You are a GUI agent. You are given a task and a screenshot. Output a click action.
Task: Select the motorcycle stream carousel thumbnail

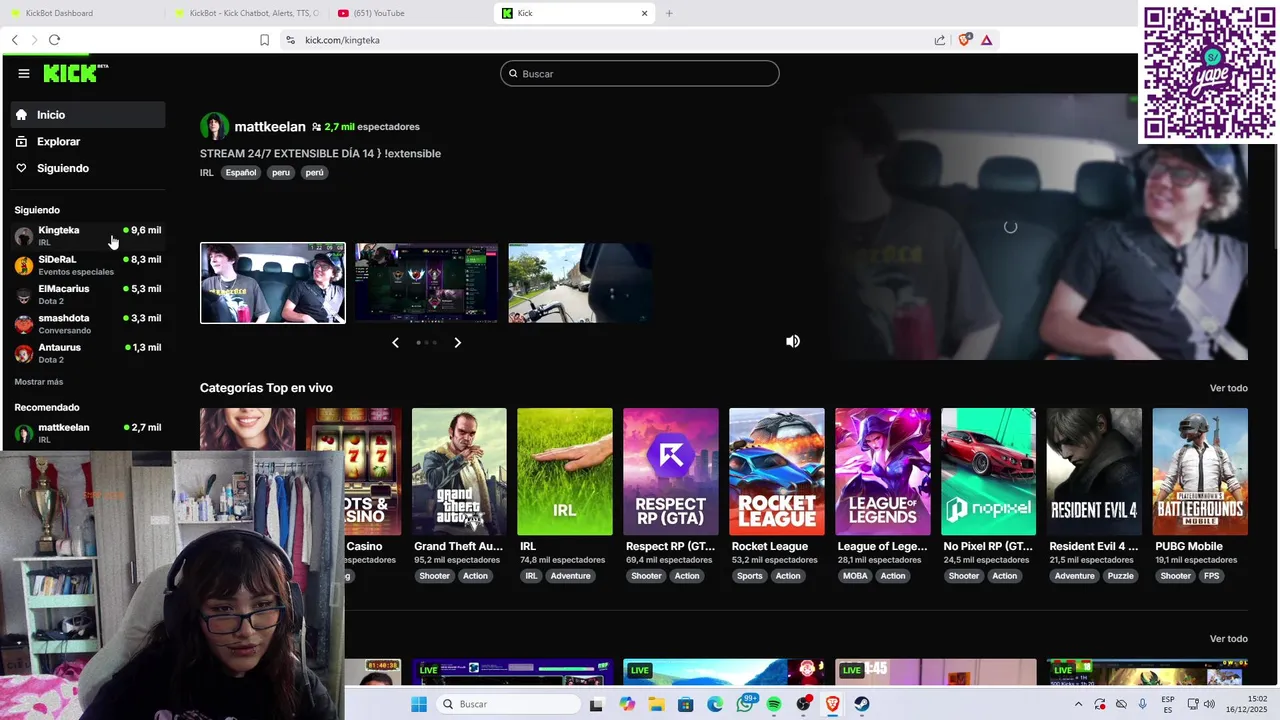580,283
